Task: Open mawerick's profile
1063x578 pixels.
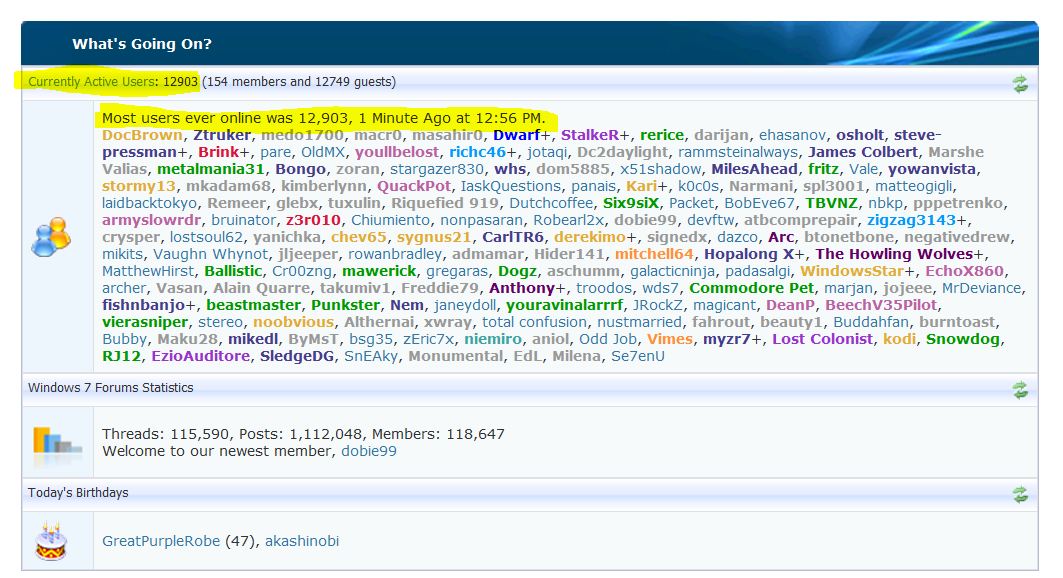Action: click(x=379, y=271)
